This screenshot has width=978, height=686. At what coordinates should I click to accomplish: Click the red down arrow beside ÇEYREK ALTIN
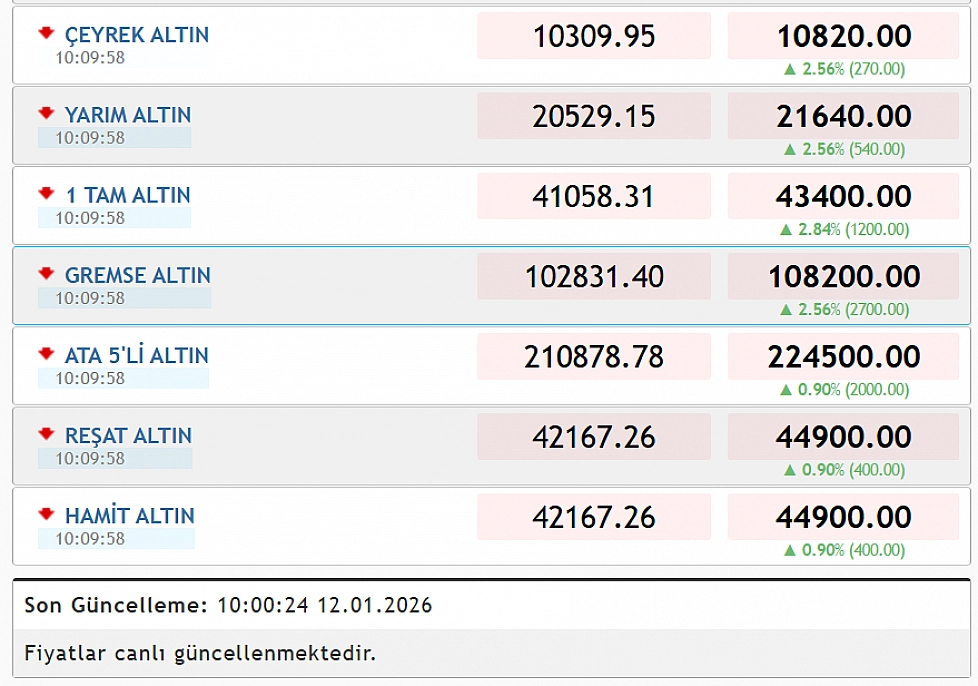click(45, 33)
